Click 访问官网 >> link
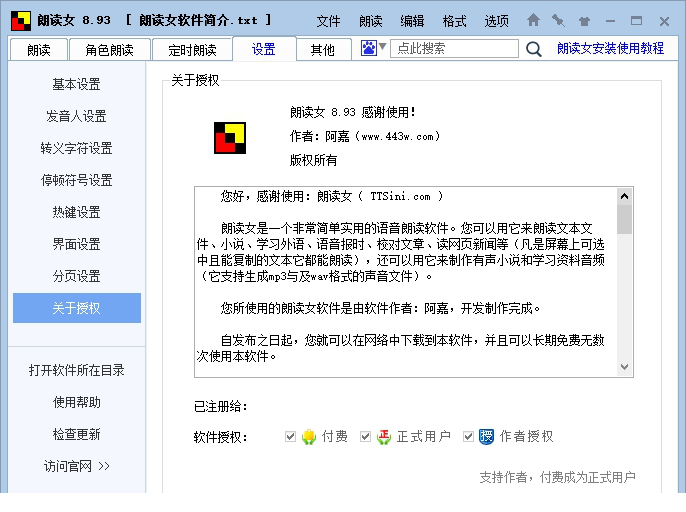 [x=77, y=466]
